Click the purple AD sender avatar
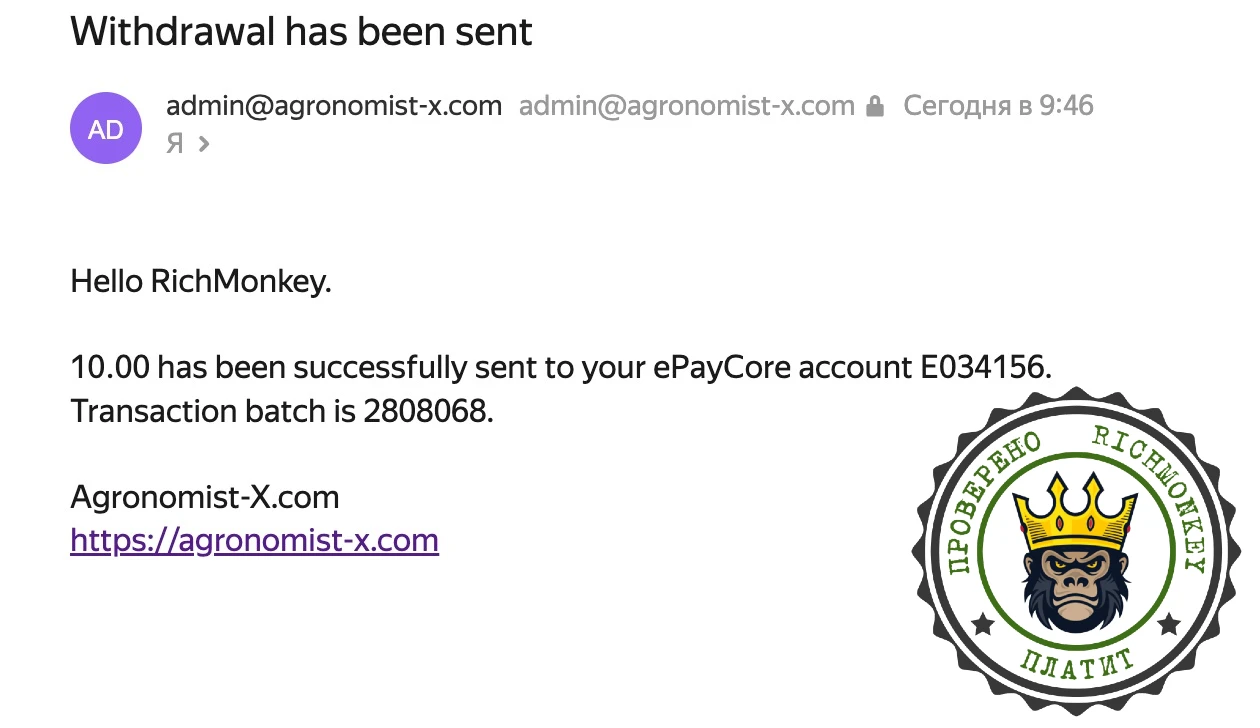This screenshot has width=1260, height=728. [x=105, y=128]
